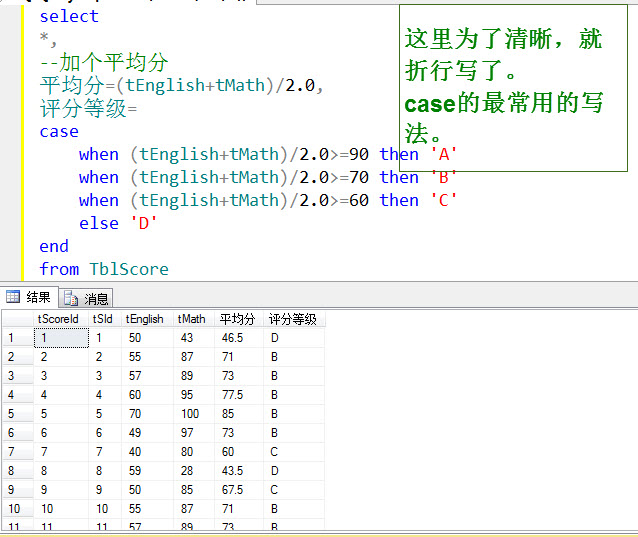Click the '--加个平均分' comment line
638x537 pixels.
click(104, 62)
